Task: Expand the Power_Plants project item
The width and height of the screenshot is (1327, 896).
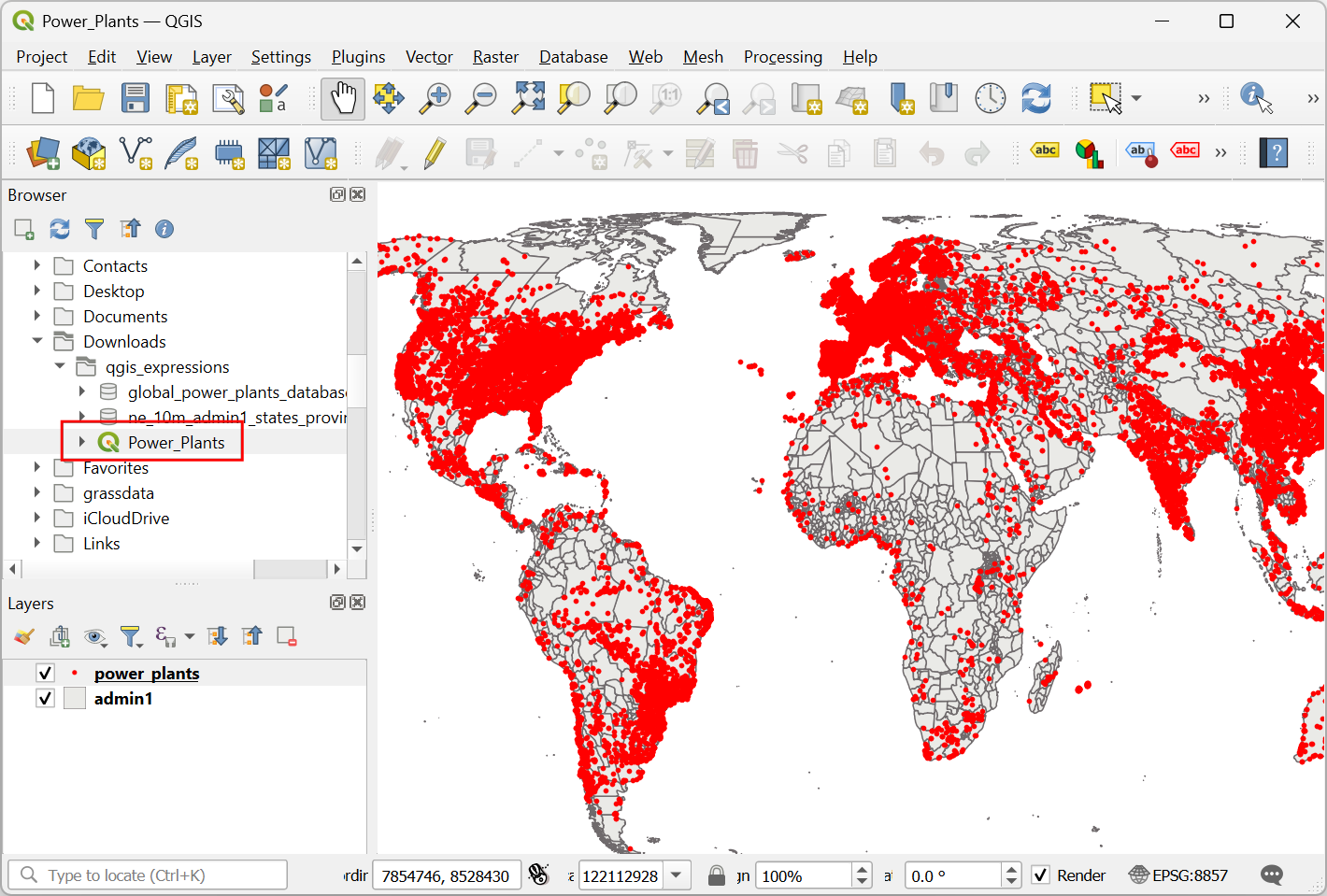Action: pos(82,442)
